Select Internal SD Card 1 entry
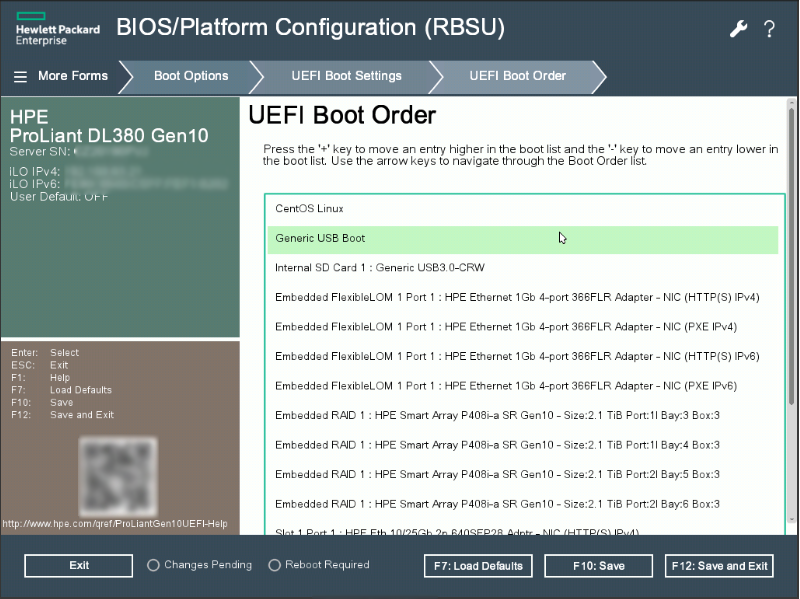Screen dimensions: 800x599 (x=379, y=268)
